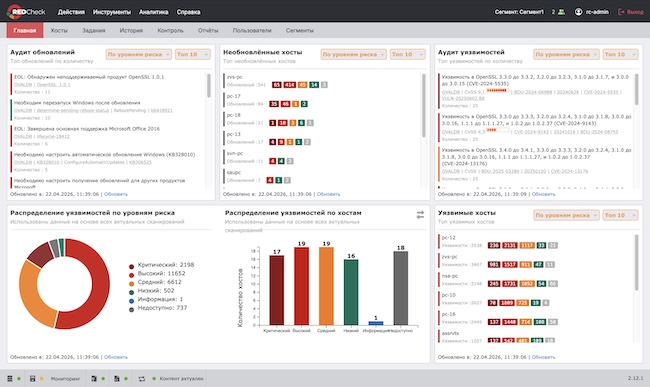Click the REDCheck logo
This screenshot has height=387, width=650.
coord(26,12)
